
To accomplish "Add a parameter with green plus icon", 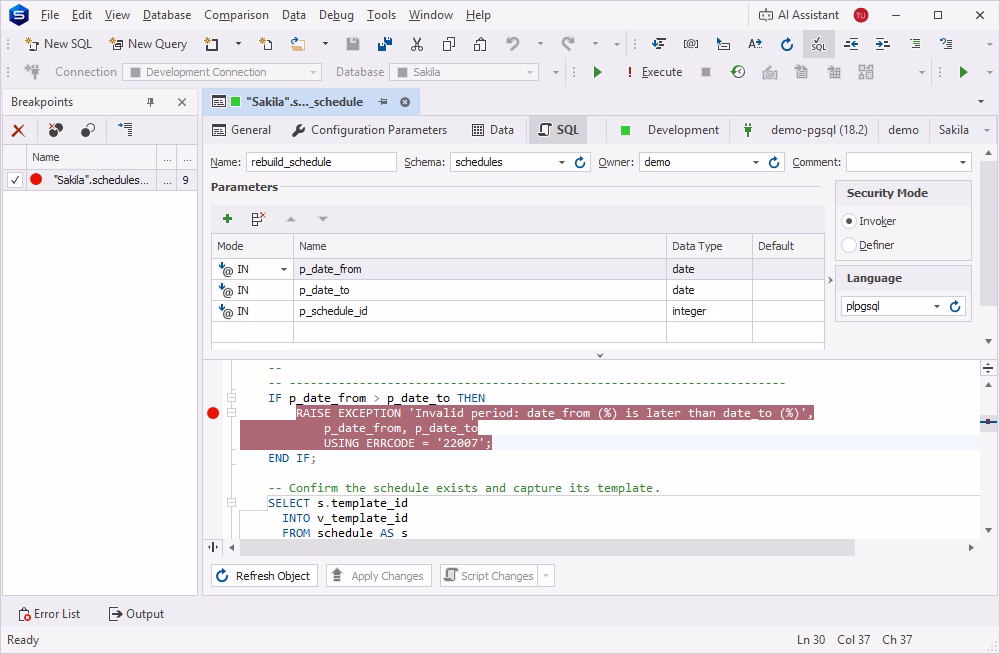I will (227, 219).
